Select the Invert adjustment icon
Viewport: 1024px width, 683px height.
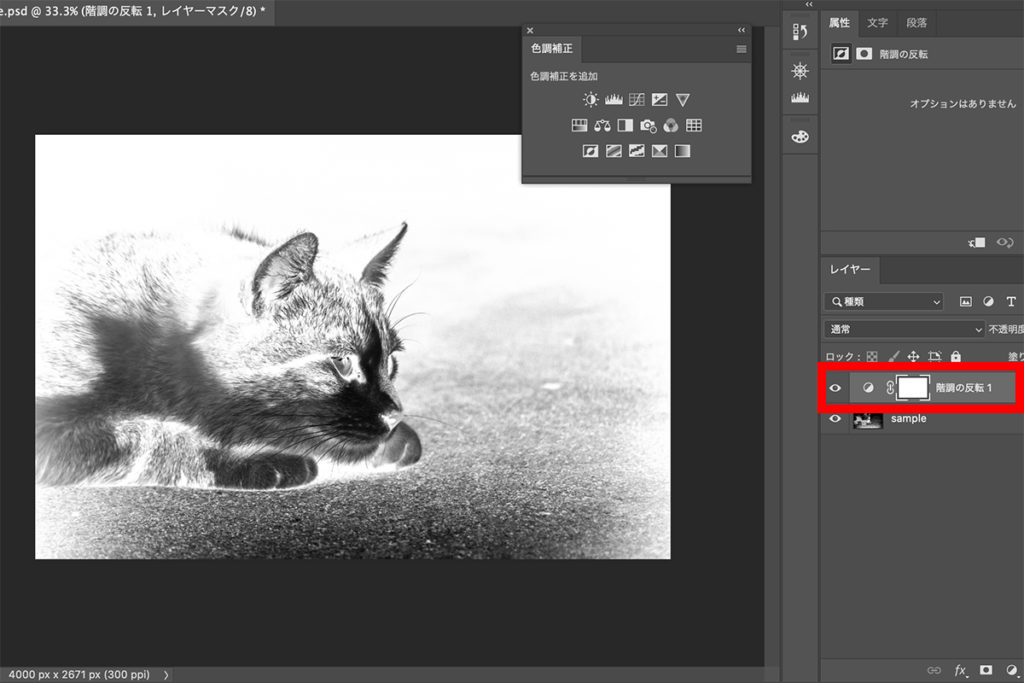tap(590, 150)
